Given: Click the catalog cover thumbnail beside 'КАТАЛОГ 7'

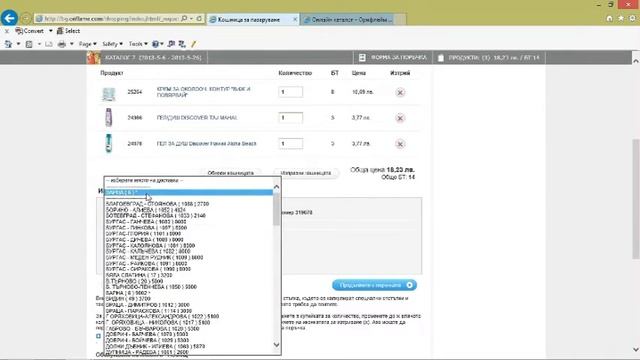Looking at the screenshot, I should point(93,58).
